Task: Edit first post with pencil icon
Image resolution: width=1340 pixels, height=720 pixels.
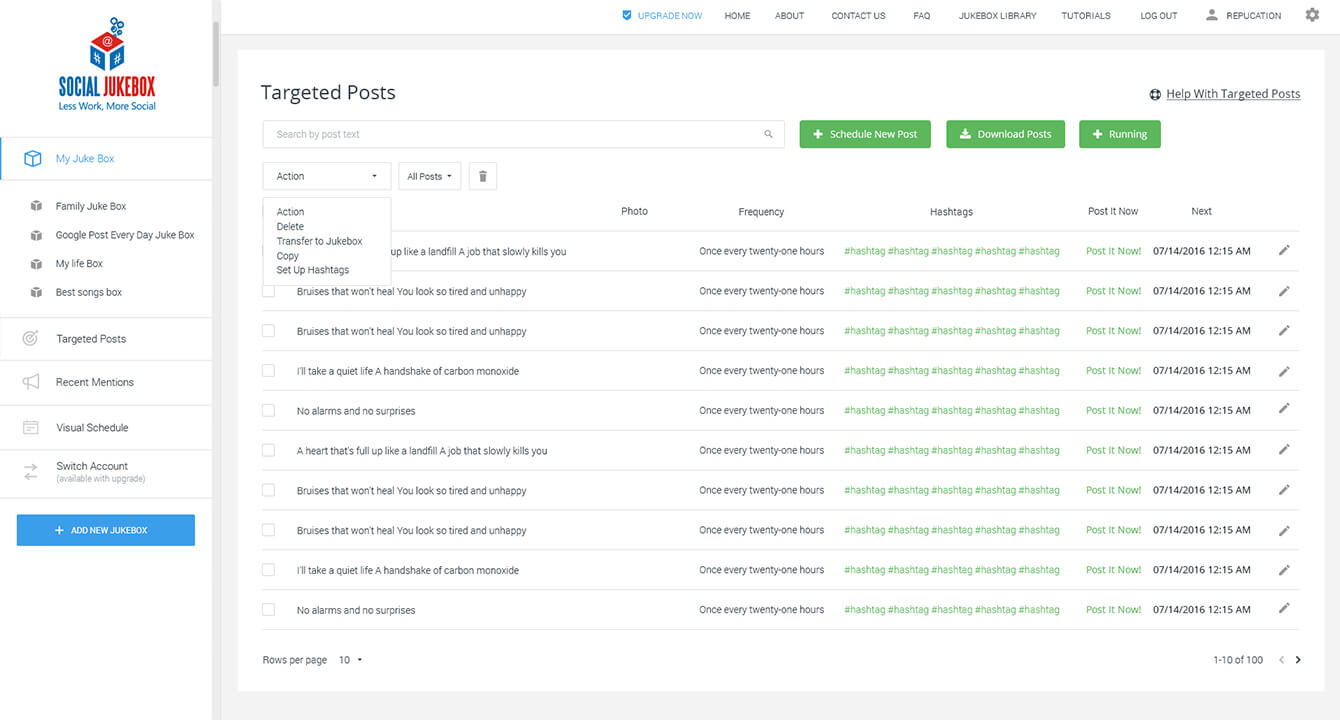Action: point(1284,251)
